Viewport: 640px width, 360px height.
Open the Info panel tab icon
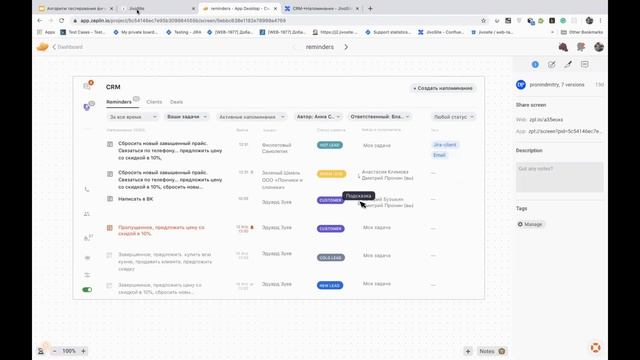pos(535,64)
